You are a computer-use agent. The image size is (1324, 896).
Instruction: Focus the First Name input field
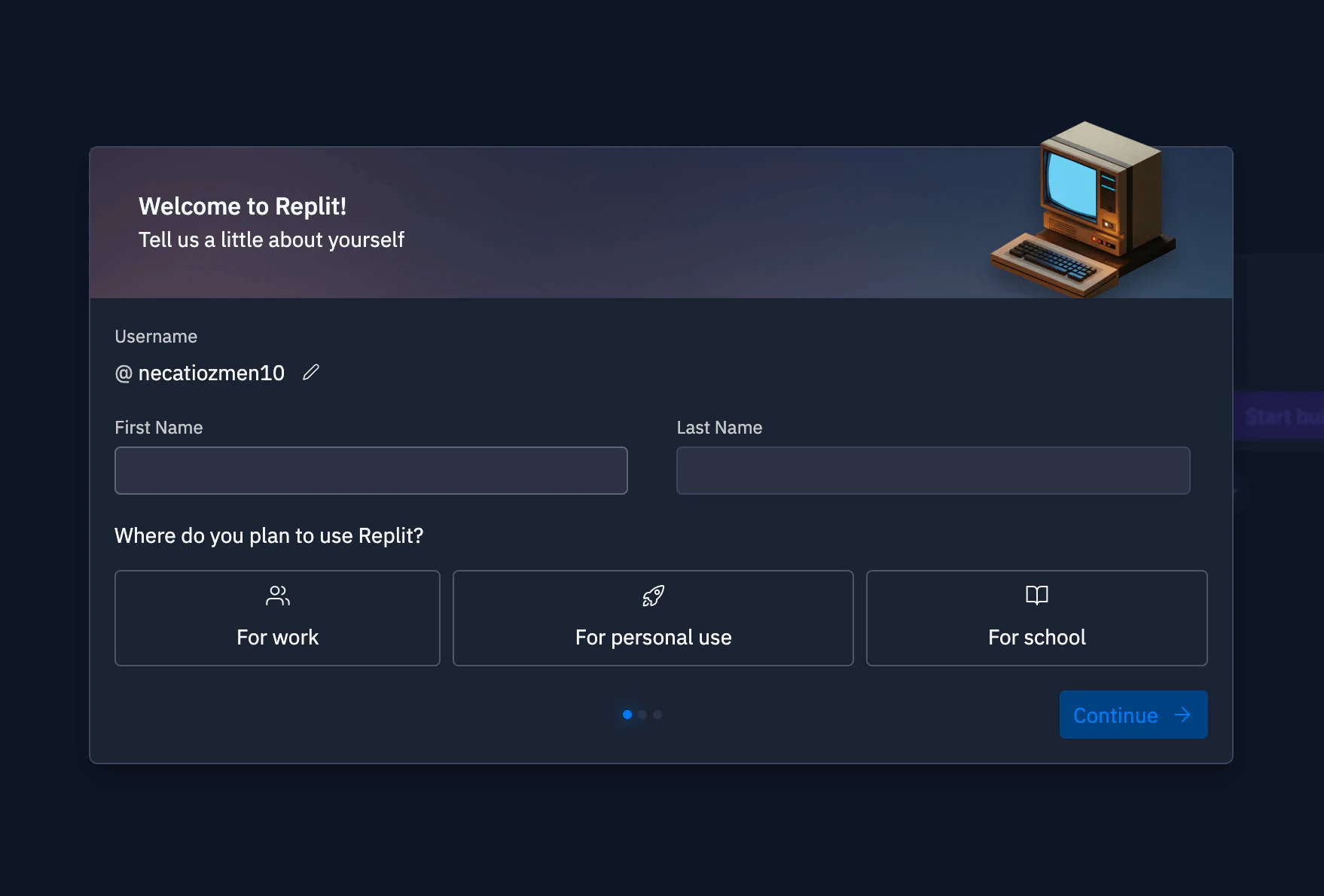point(371,471)
